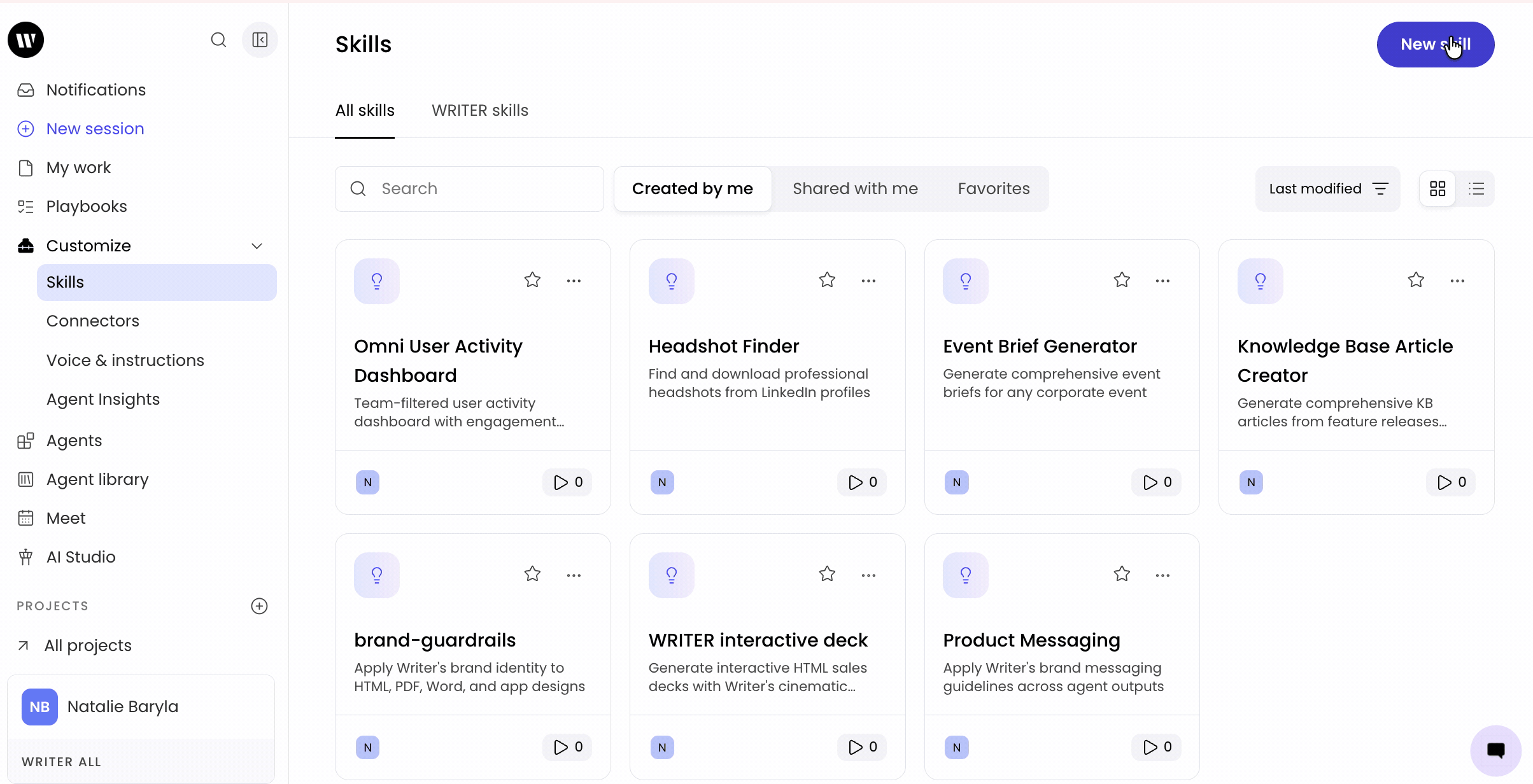Click the Notifications inbox icon

pyautogui.click(x=25, y=90)
